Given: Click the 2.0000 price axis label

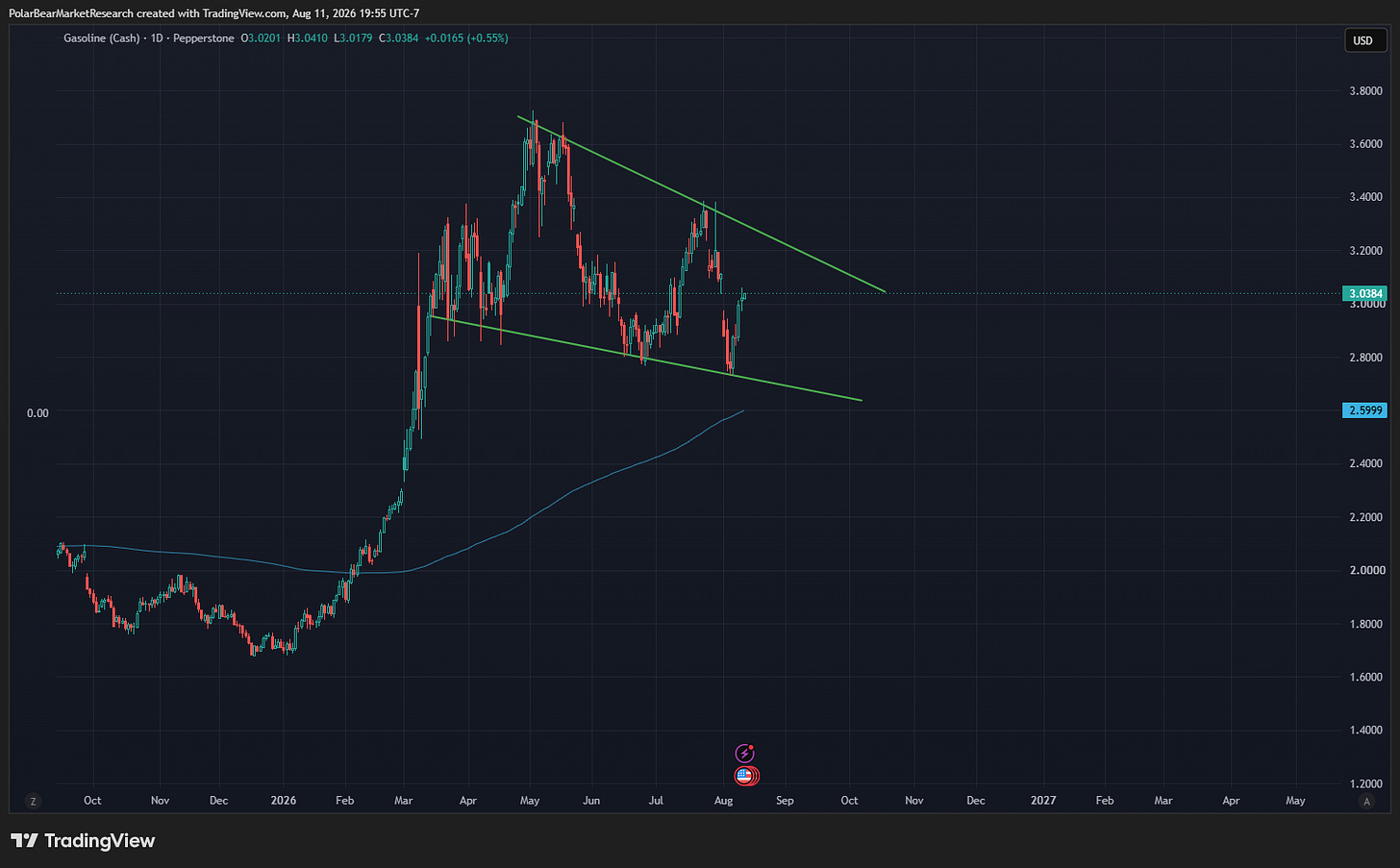Looking at the screenshot, I should [1366, 570].
